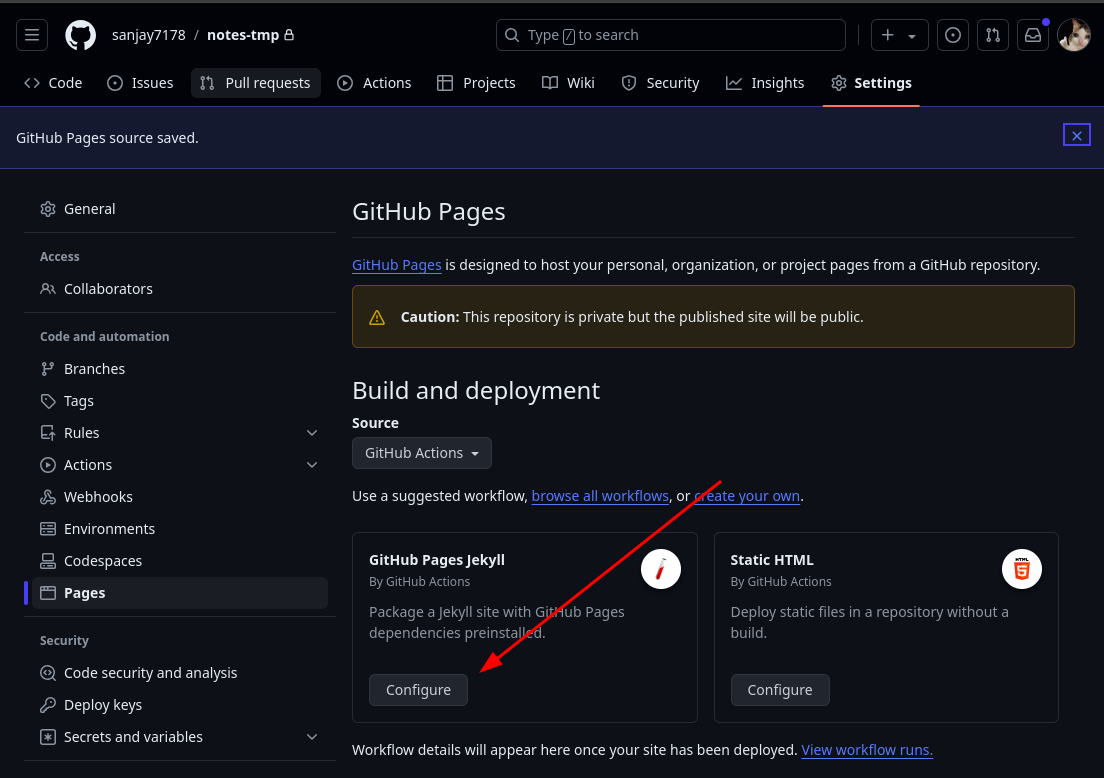The height and width of the screenshot is (778, 1104).
Task: Follow the 'browse all workflows' link
Action: click(600, 496)
